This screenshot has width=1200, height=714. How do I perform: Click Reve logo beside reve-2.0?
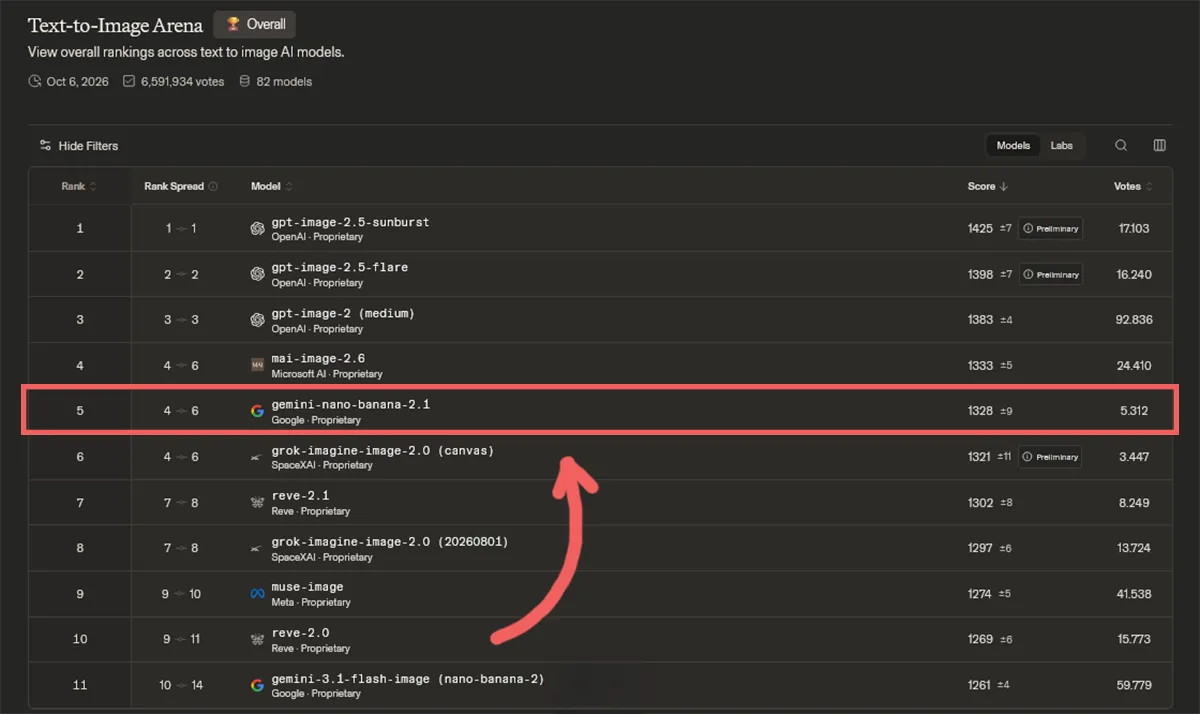coord(257,640)
